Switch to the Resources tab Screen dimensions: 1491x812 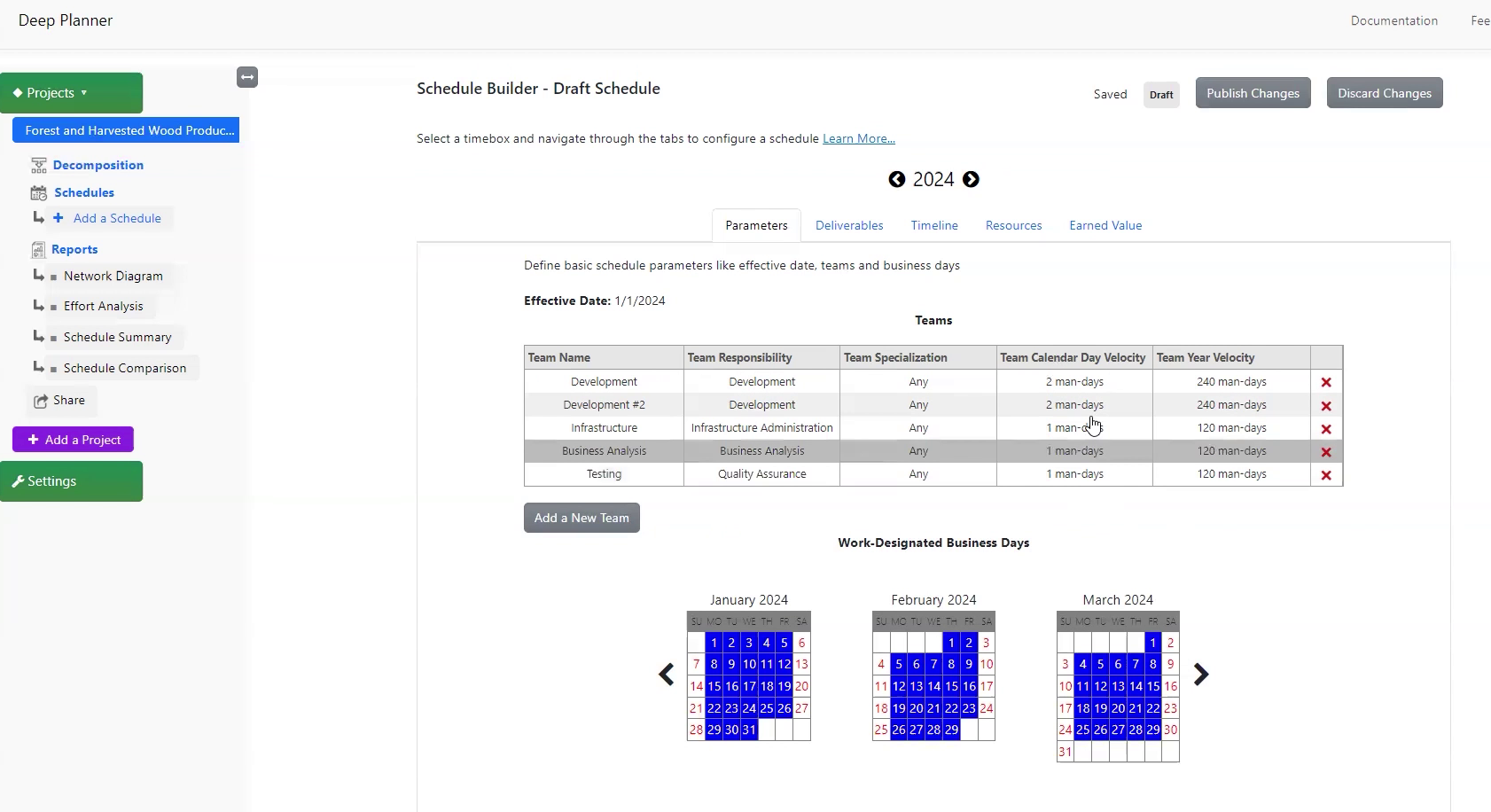click(x=1013, y=225)
